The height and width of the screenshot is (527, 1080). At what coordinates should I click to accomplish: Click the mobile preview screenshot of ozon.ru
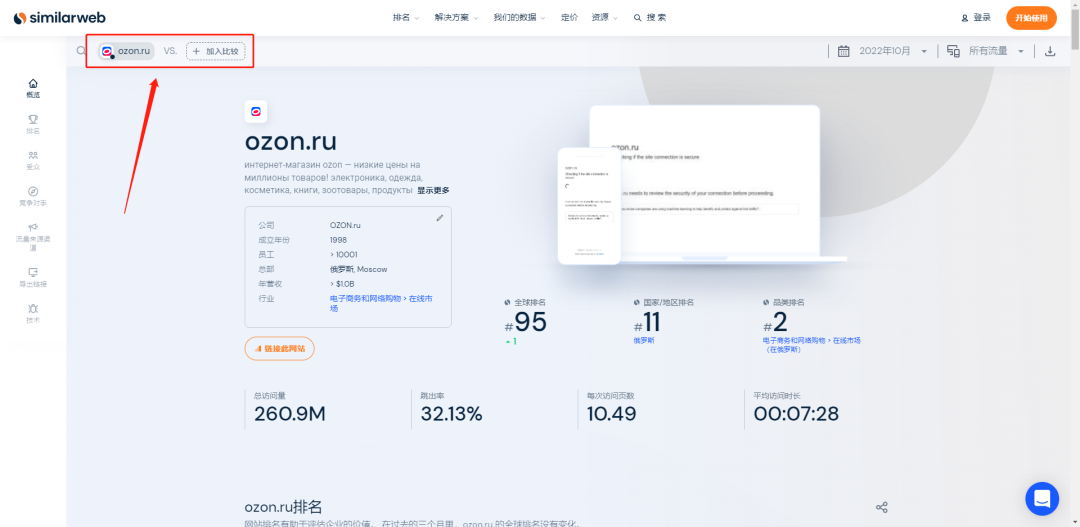589,206
